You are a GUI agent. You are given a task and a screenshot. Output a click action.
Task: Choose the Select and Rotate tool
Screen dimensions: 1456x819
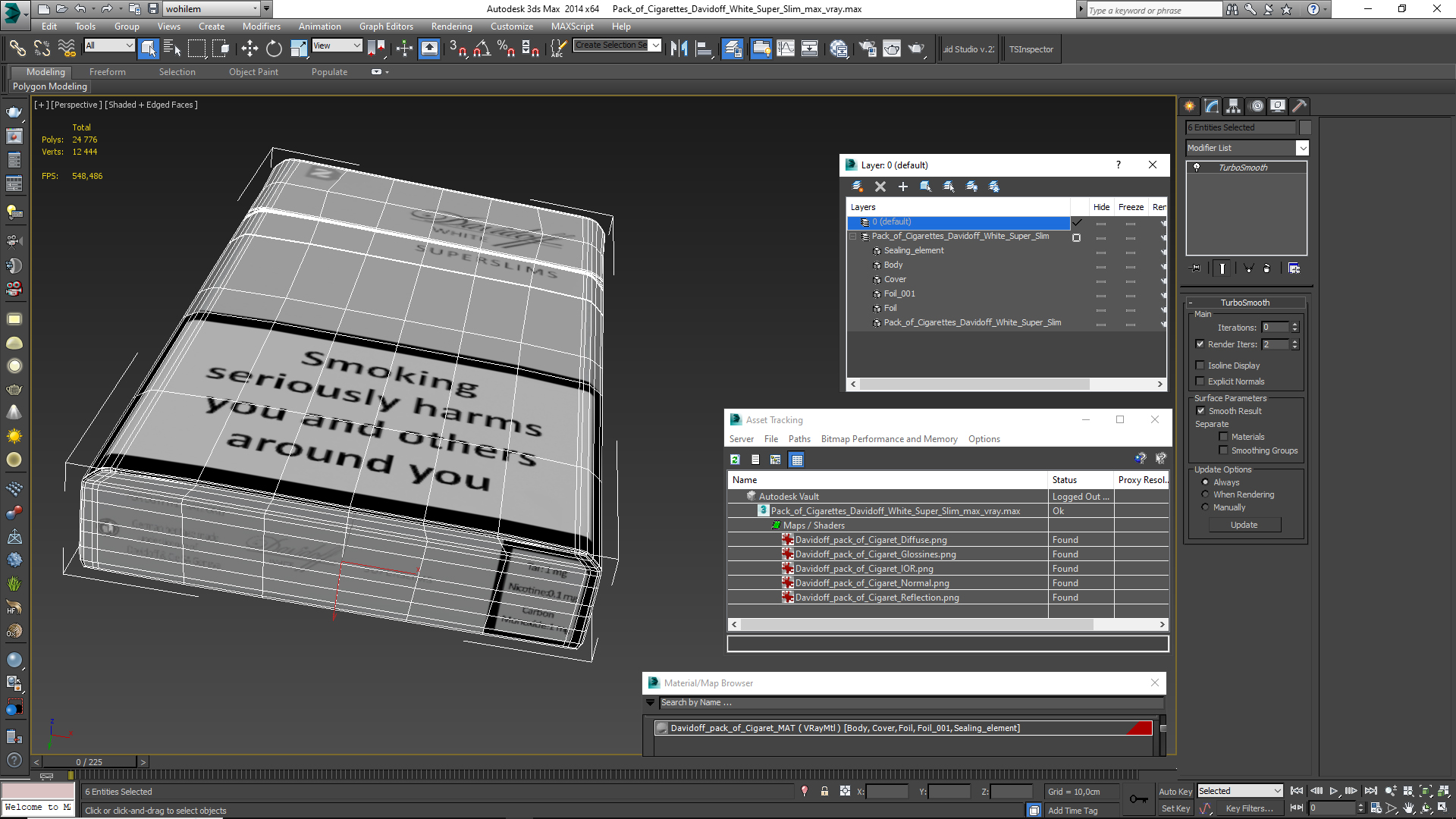(274, 49)
